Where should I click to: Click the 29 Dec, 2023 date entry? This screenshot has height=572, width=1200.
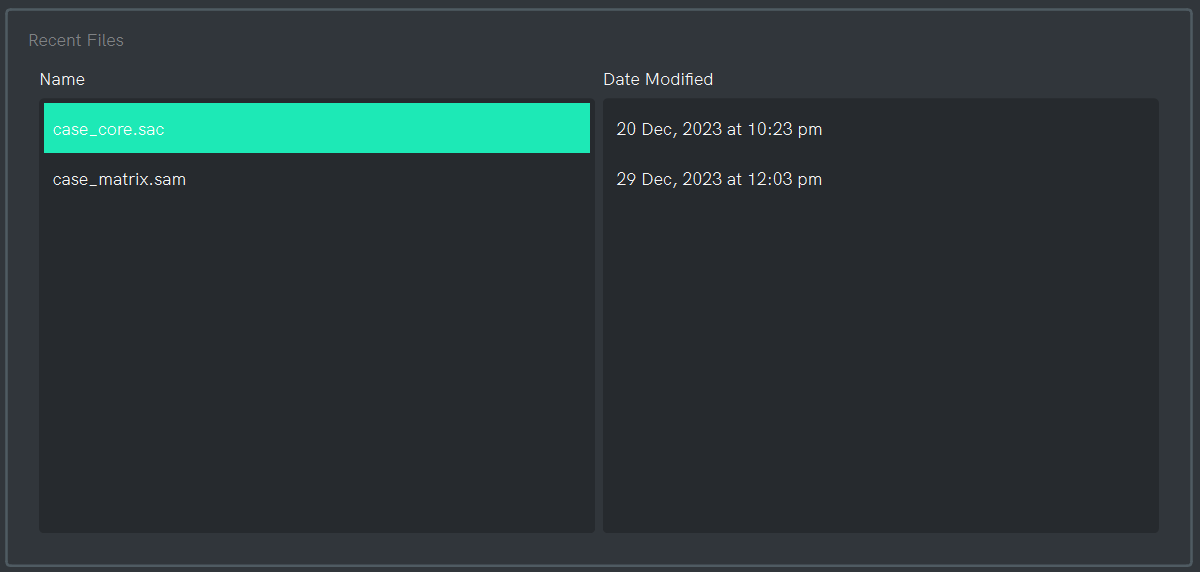(x=719, y=180)
